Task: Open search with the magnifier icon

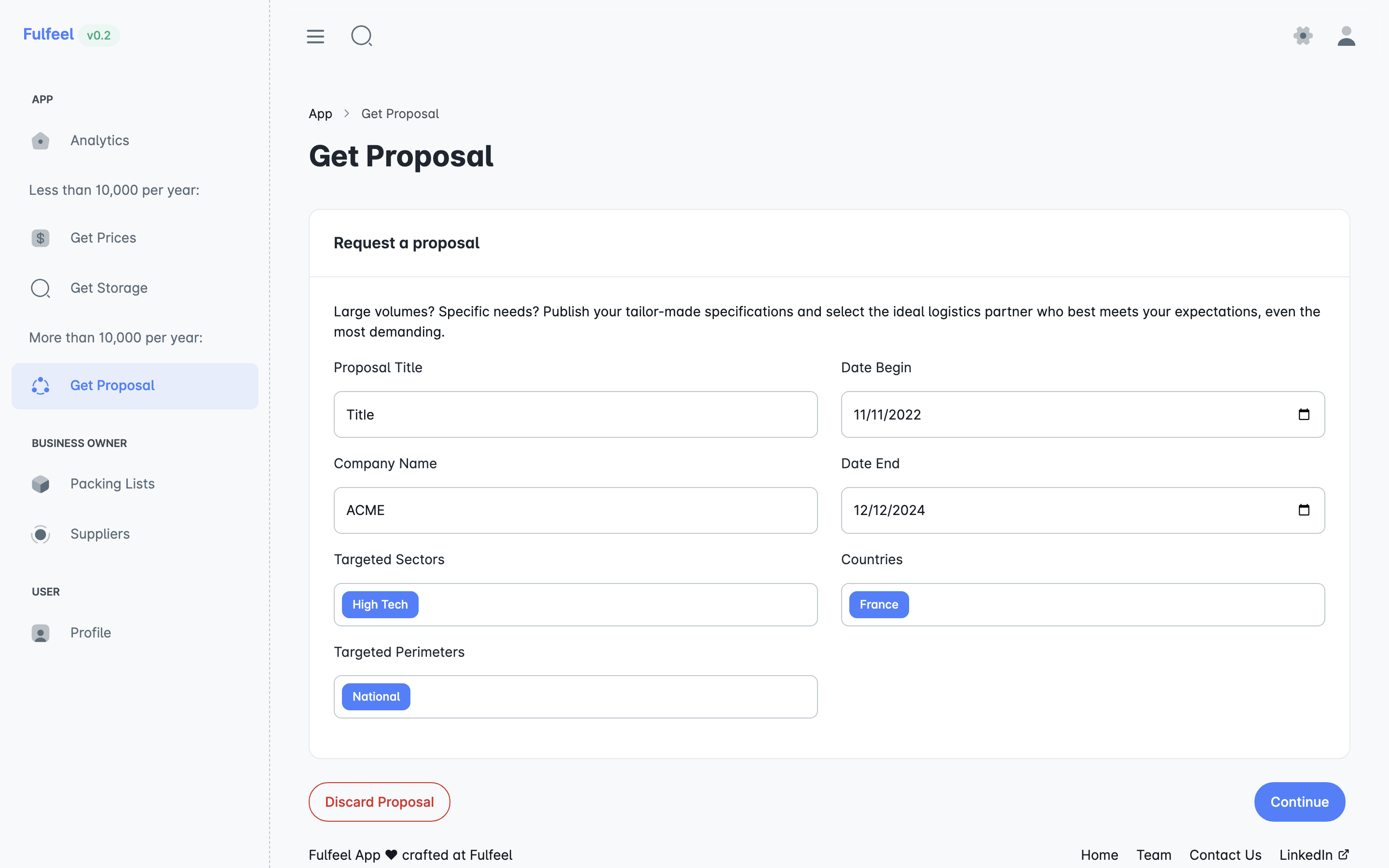Action: click(362, 36)
